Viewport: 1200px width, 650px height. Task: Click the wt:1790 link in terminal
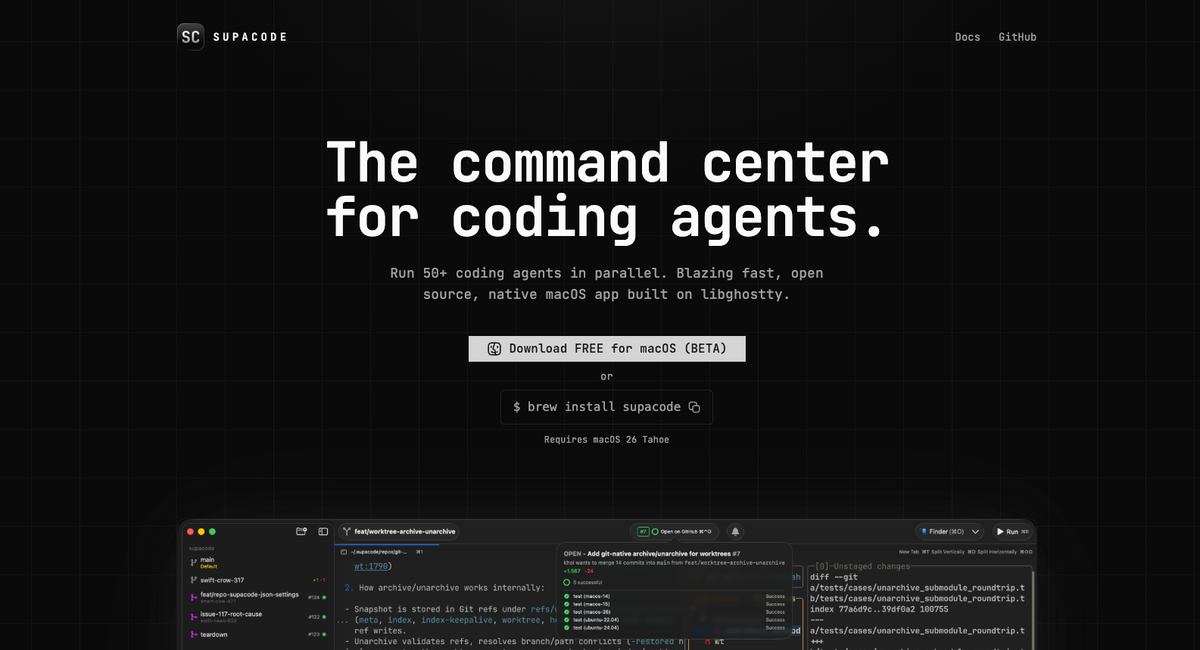pos(373,566)
